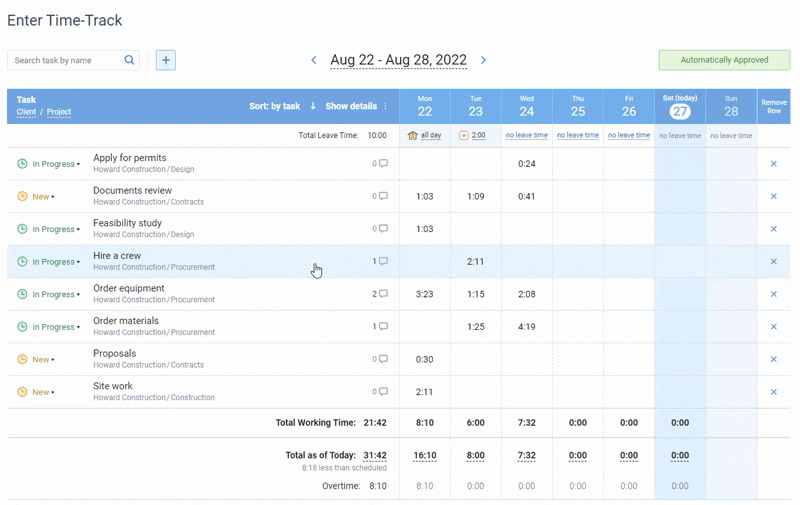Select the Thu 25 column header

tap(578, 107)
